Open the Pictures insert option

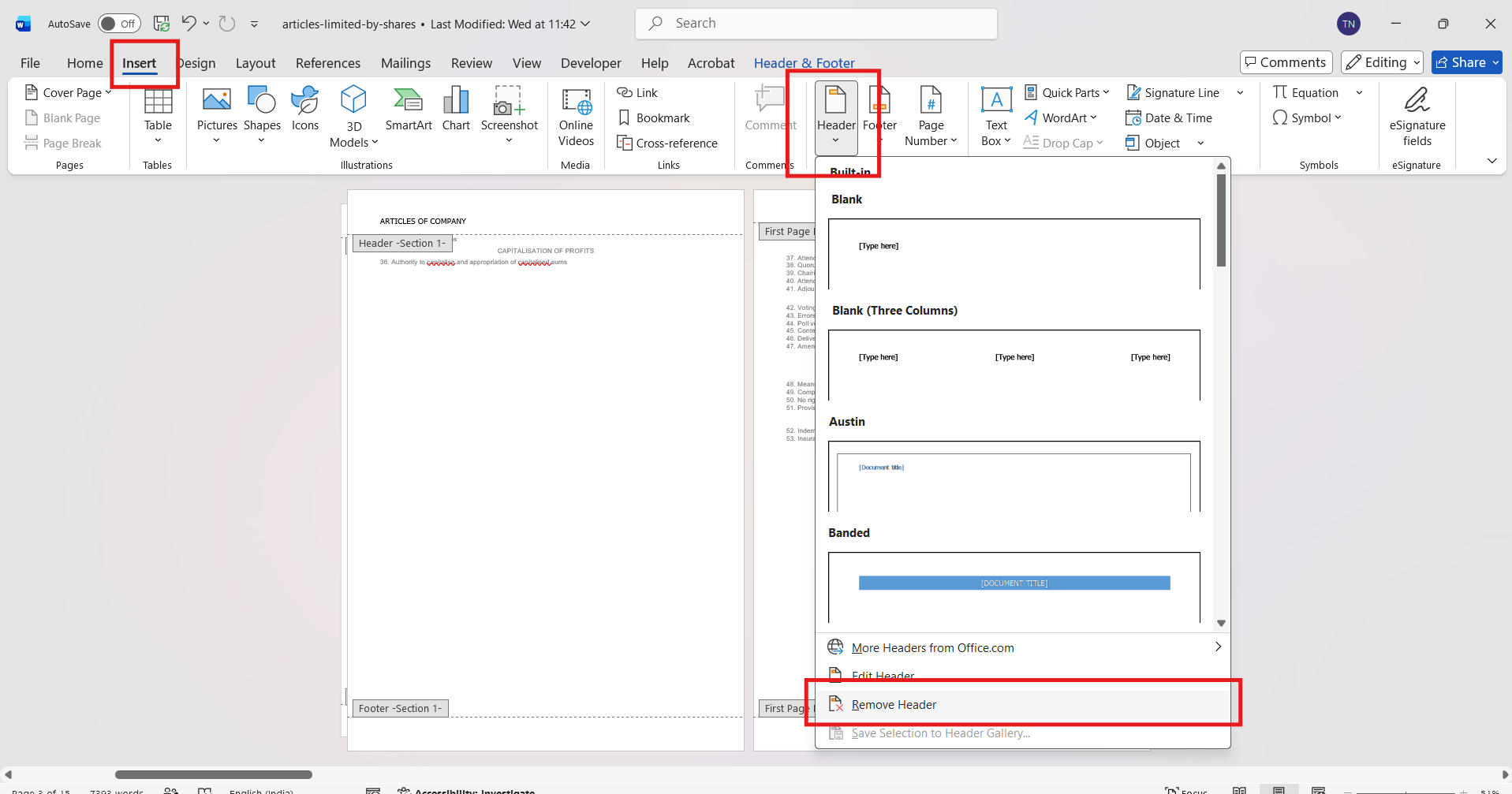217,116
